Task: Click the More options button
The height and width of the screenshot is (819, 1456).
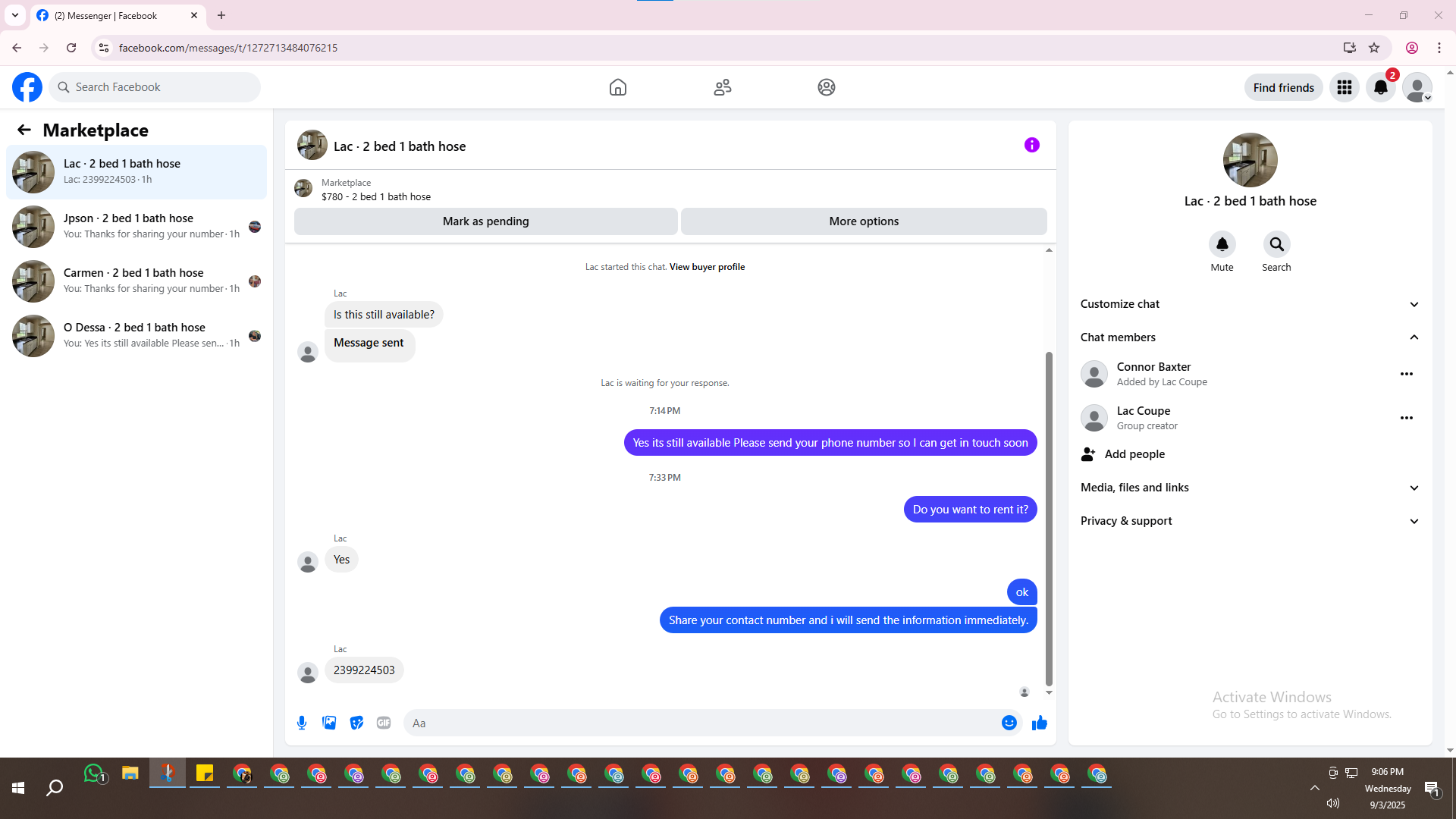Action: tap(864, 221)
